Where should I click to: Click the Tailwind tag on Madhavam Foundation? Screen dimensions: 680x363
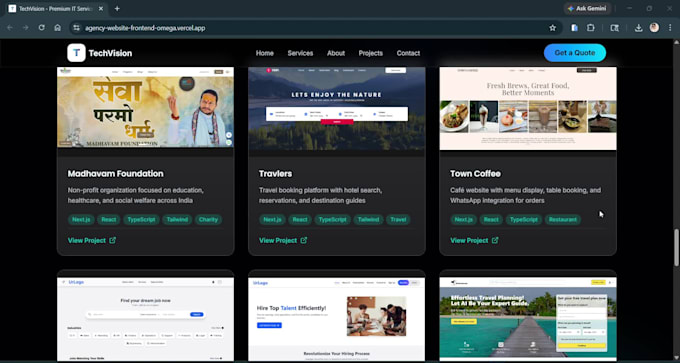point(177,219)
